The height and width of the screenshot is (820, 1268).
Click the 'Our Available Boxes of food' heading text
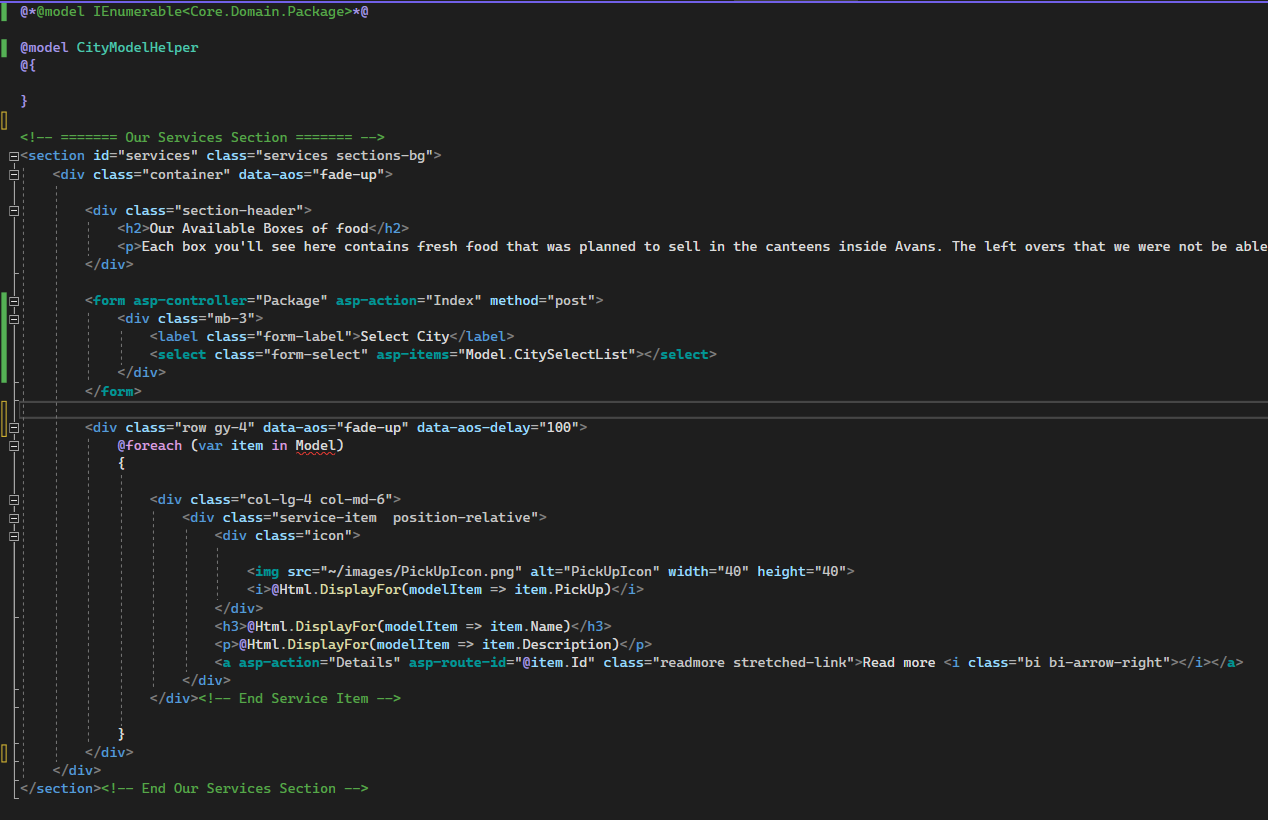(259, 228)
